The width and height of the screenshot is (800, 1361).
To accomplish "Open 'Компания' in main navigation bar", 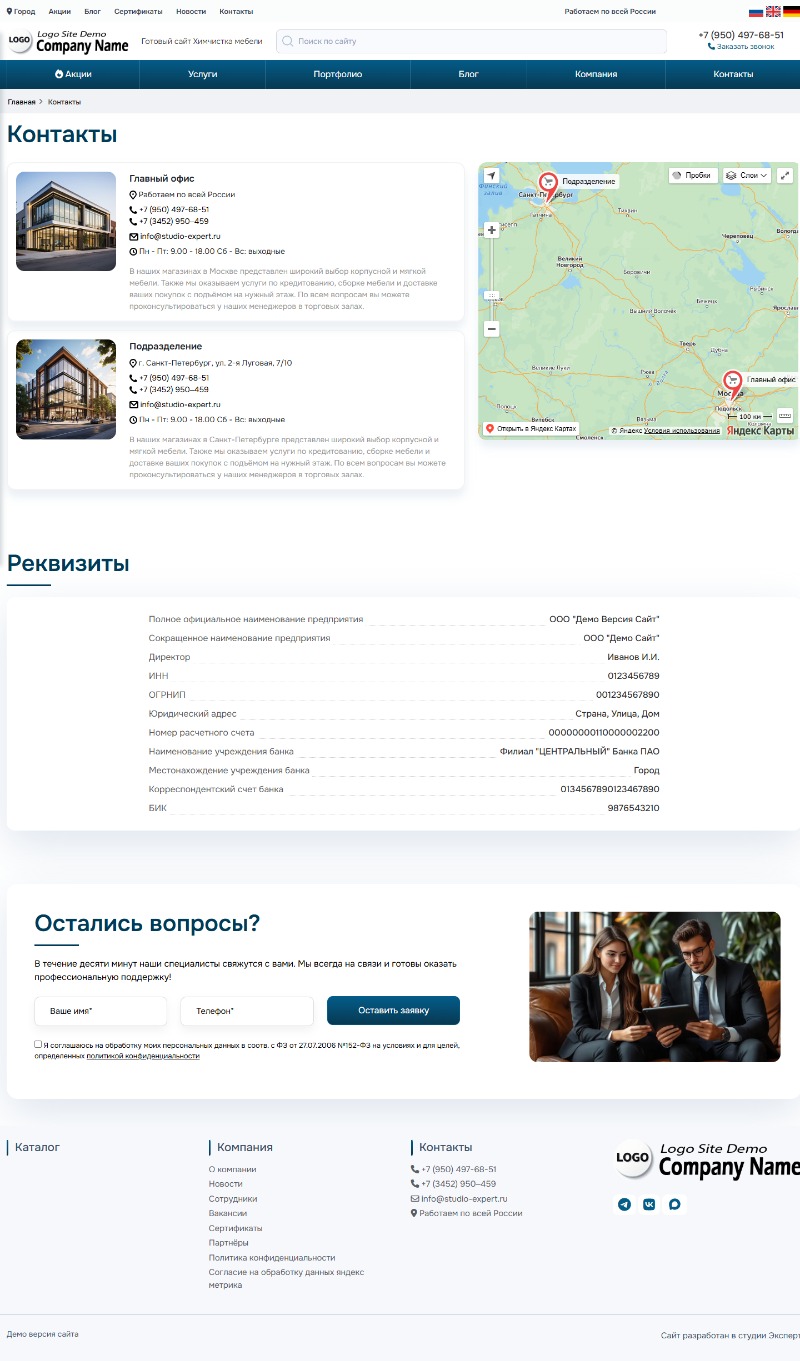I will coord(596,74).
